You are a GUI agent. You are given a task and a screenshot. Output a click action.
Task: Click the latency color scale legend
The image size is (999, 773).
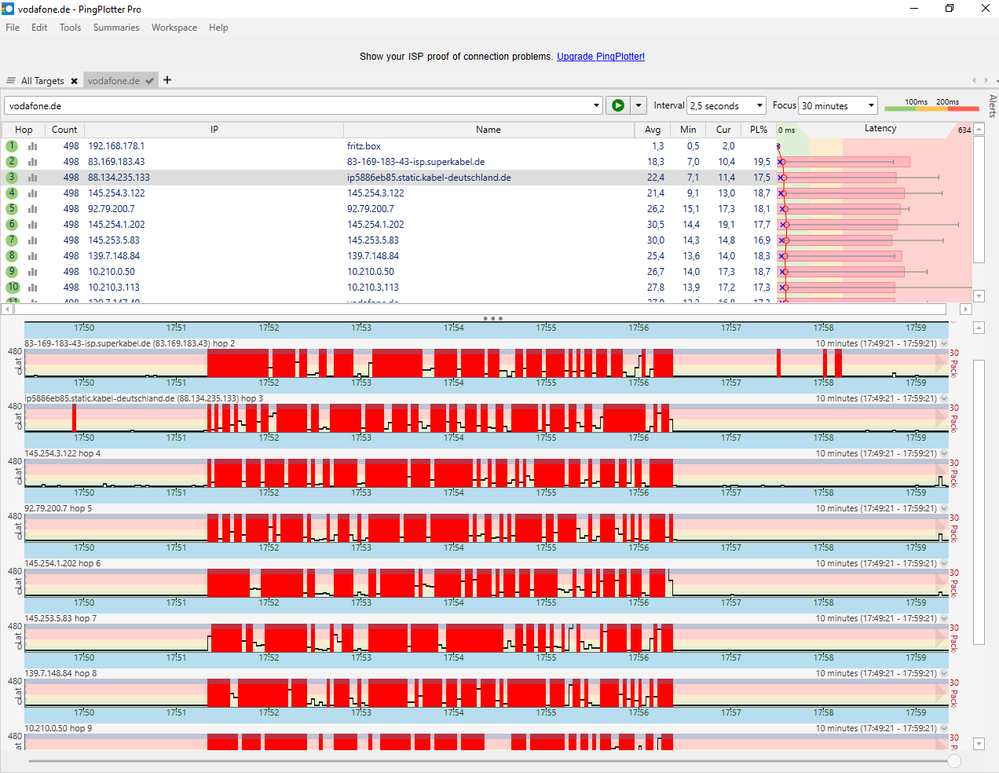[x=930, y=105]
